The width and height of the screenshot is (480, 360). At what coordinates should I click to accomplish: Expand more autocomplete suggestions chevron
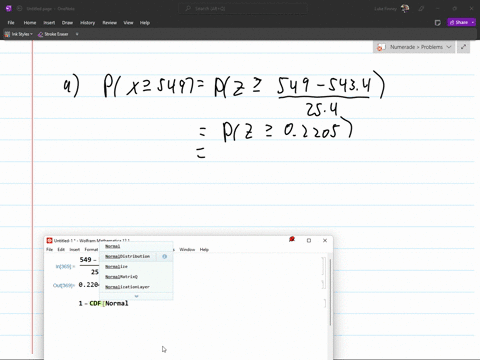click(136, 296)
